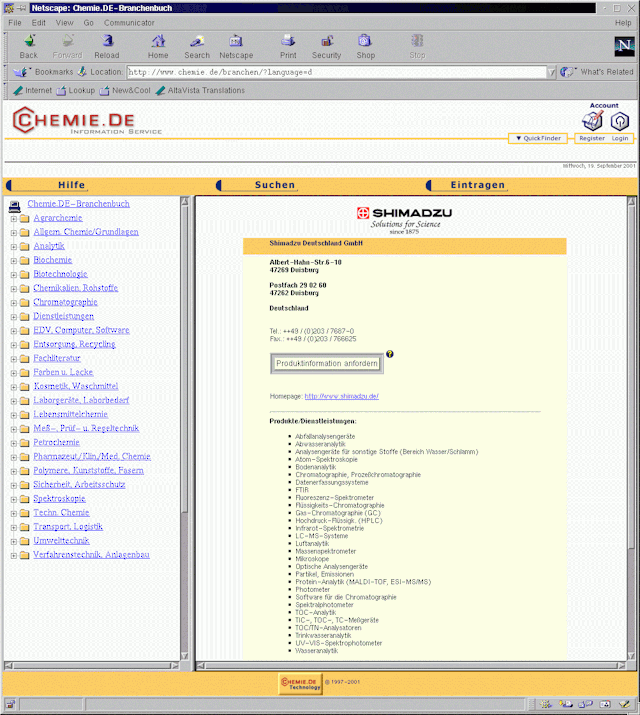This screenshot has height=715, width=640.
Task: Open the View menu
Action: pyautogui.click(x=64, y=23)
